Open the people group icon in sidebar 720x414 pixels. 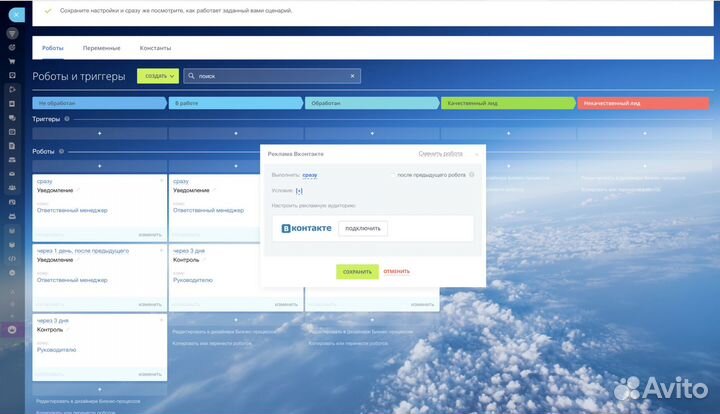pyautogui.click(x=12, y=188)
